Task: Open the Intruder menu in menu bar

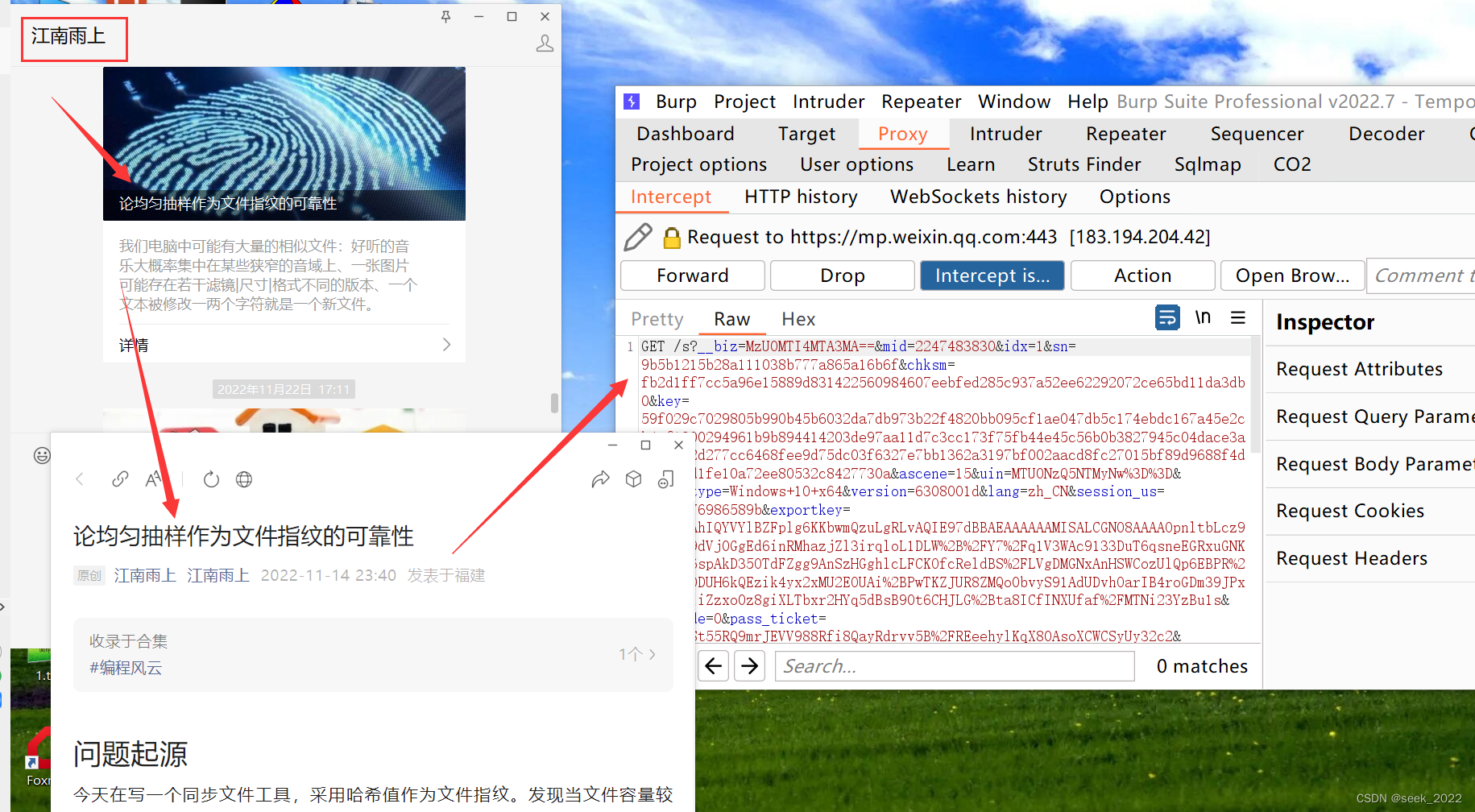Action: point(828,101)
